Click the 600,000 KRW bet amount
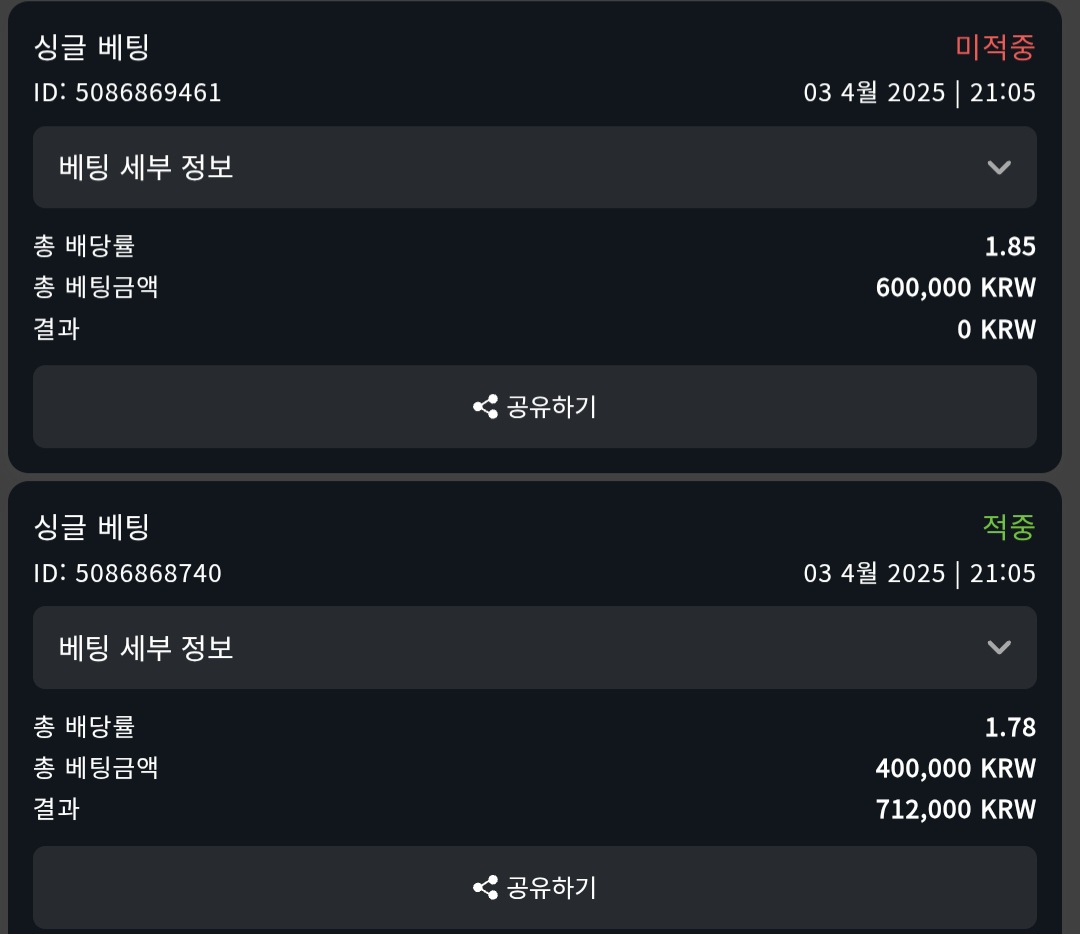Screen dimensions: 1080x934 click(955, 288)
